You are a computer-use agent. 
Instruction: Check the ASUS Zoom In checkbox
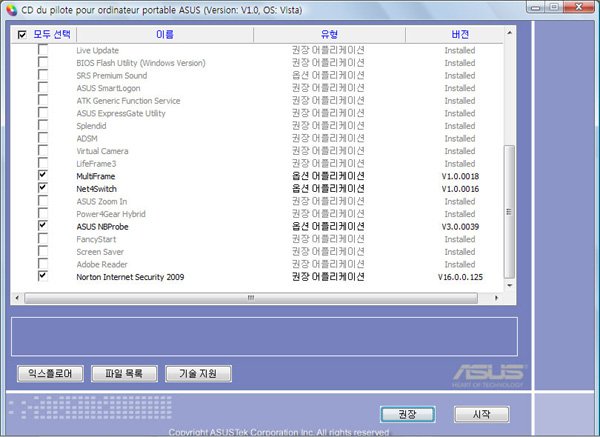point(43,201)
